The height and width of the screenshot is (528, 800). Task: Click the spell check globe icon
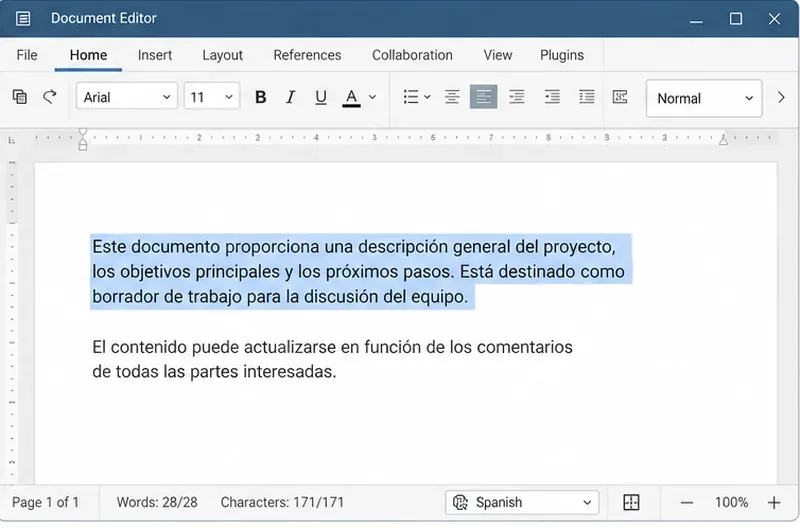click(460, 502)
